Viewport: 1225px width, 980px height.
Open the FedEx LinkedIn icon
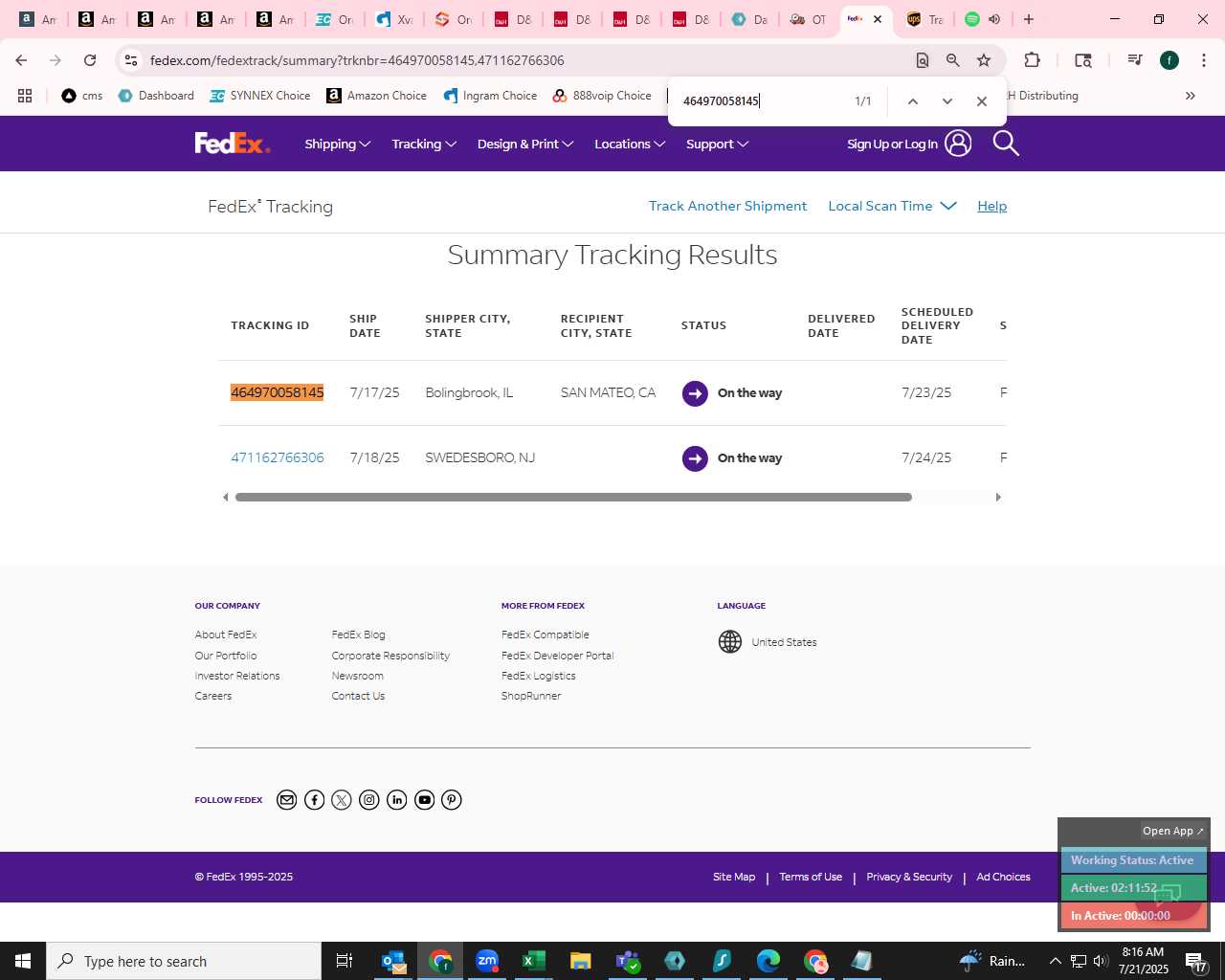pyautogui.click(x=397, y=800)
